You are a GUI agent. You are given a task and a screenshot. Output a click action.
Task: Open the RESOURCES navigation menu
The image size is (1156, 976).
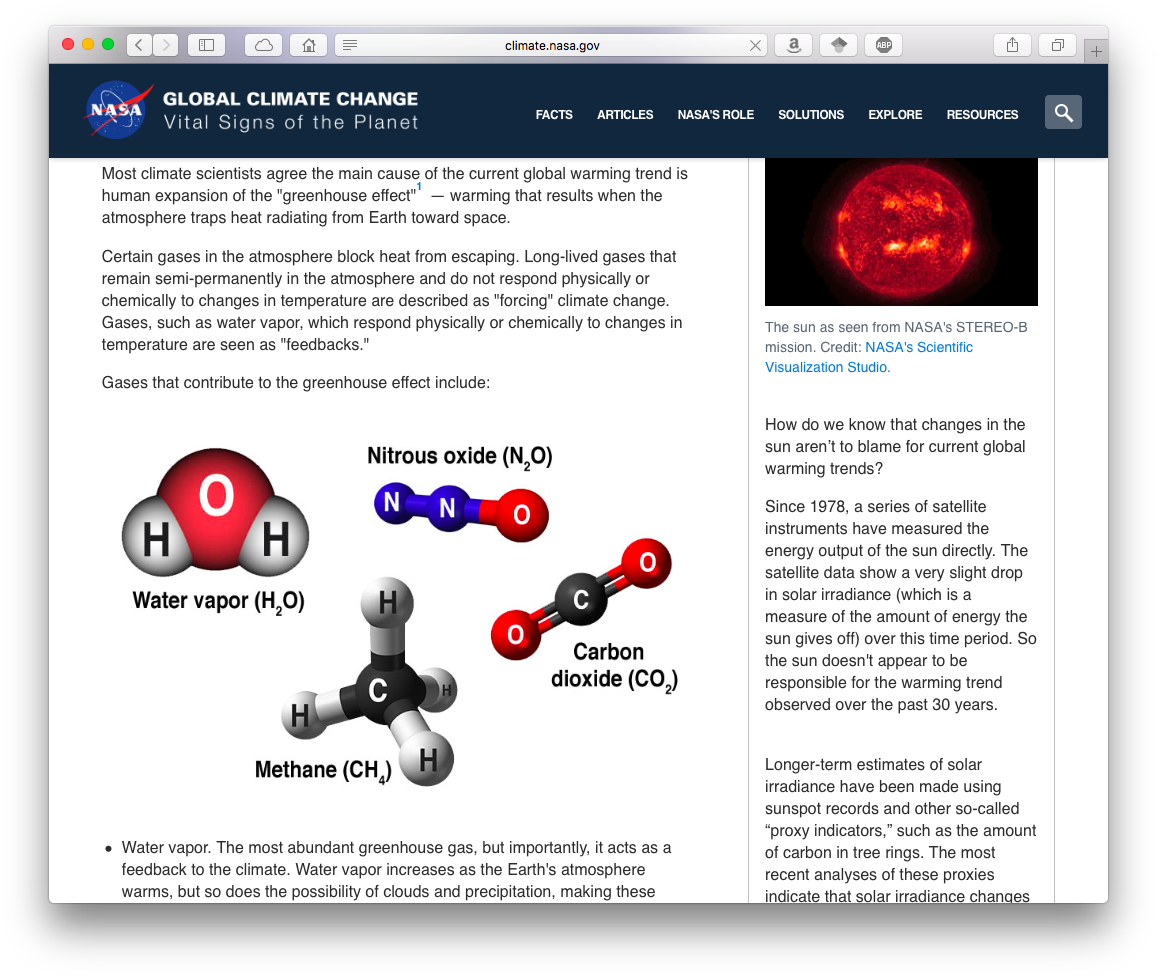pos(982,115)
